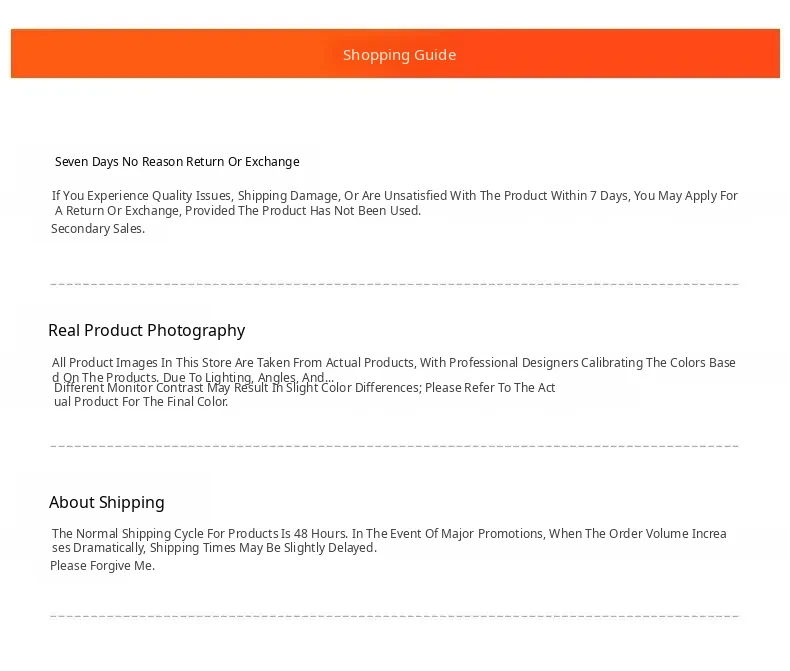Click the 'd On The Products. Due To Lighting' line
The height and width of the screenshot is (671, 790).
click(192, 377)
